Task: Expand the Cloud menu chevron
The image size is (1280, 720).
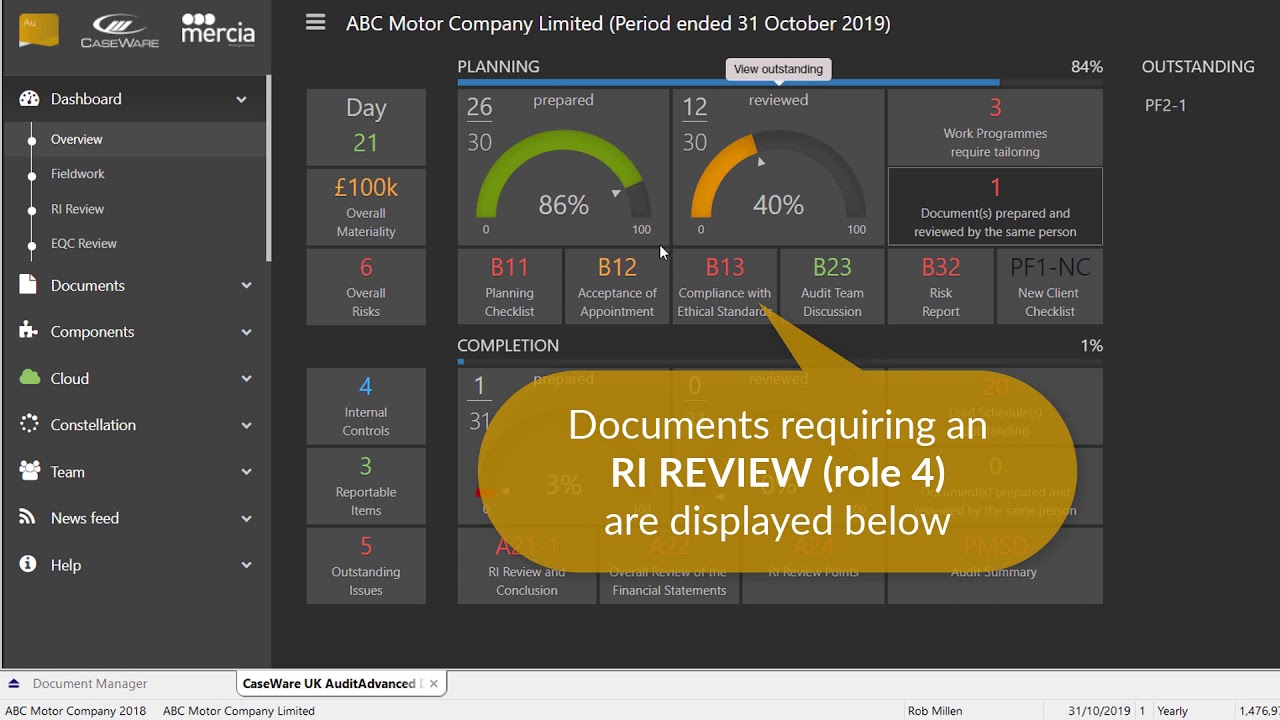Action: 246,378
